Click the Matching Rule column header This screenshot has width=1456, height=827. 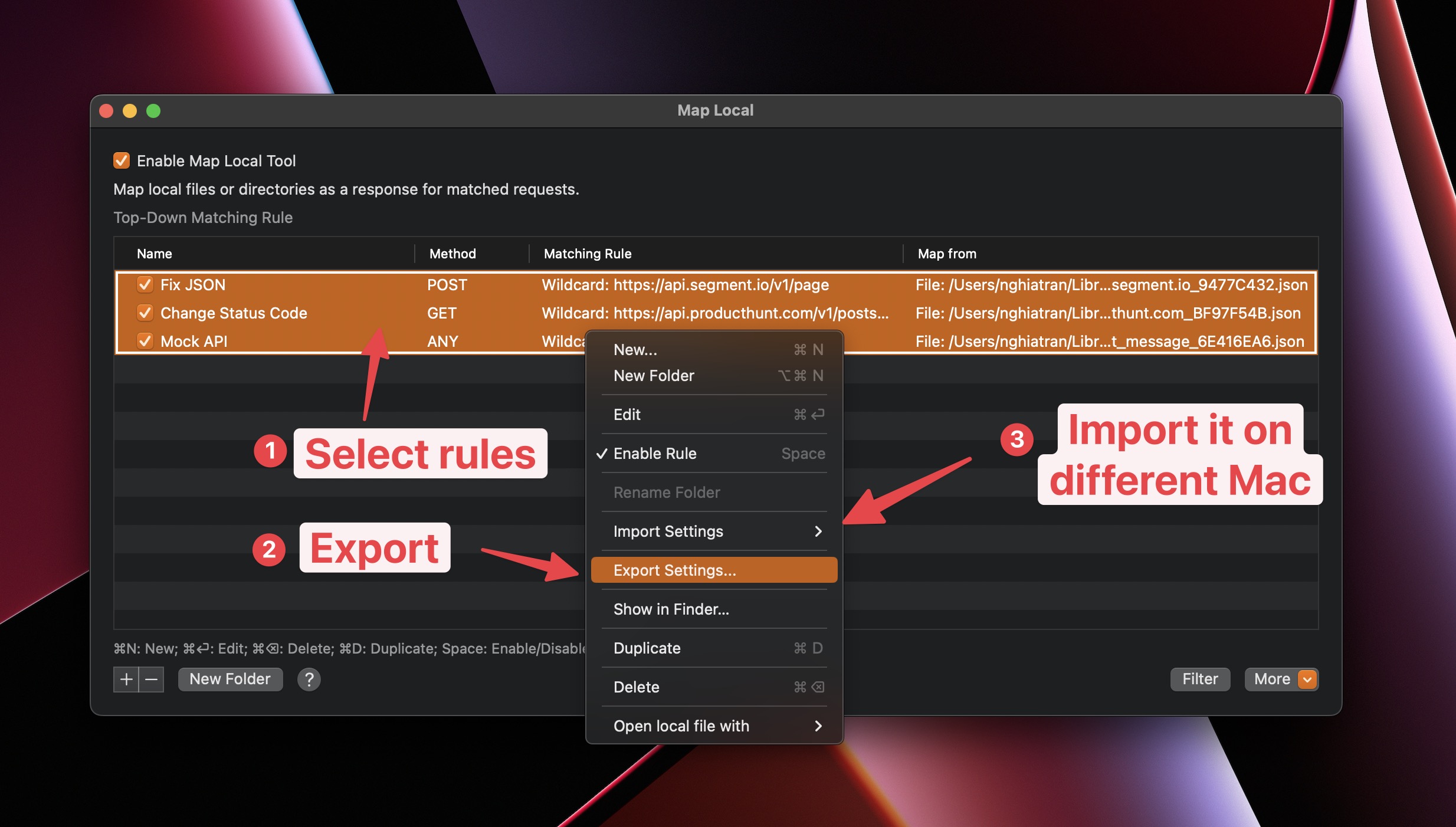click(x=588, y=254)
